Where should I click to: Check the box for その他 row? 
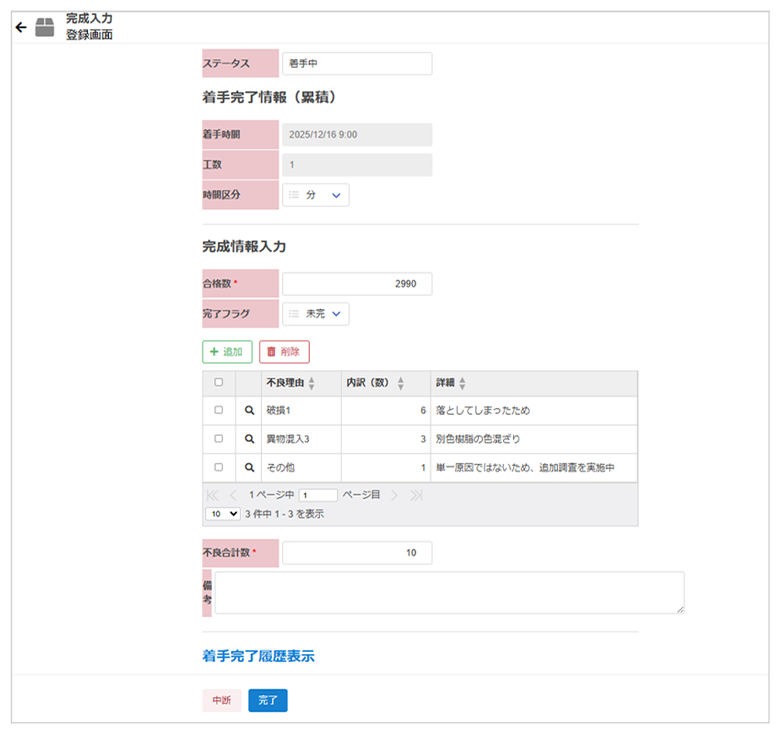point(219,467)
